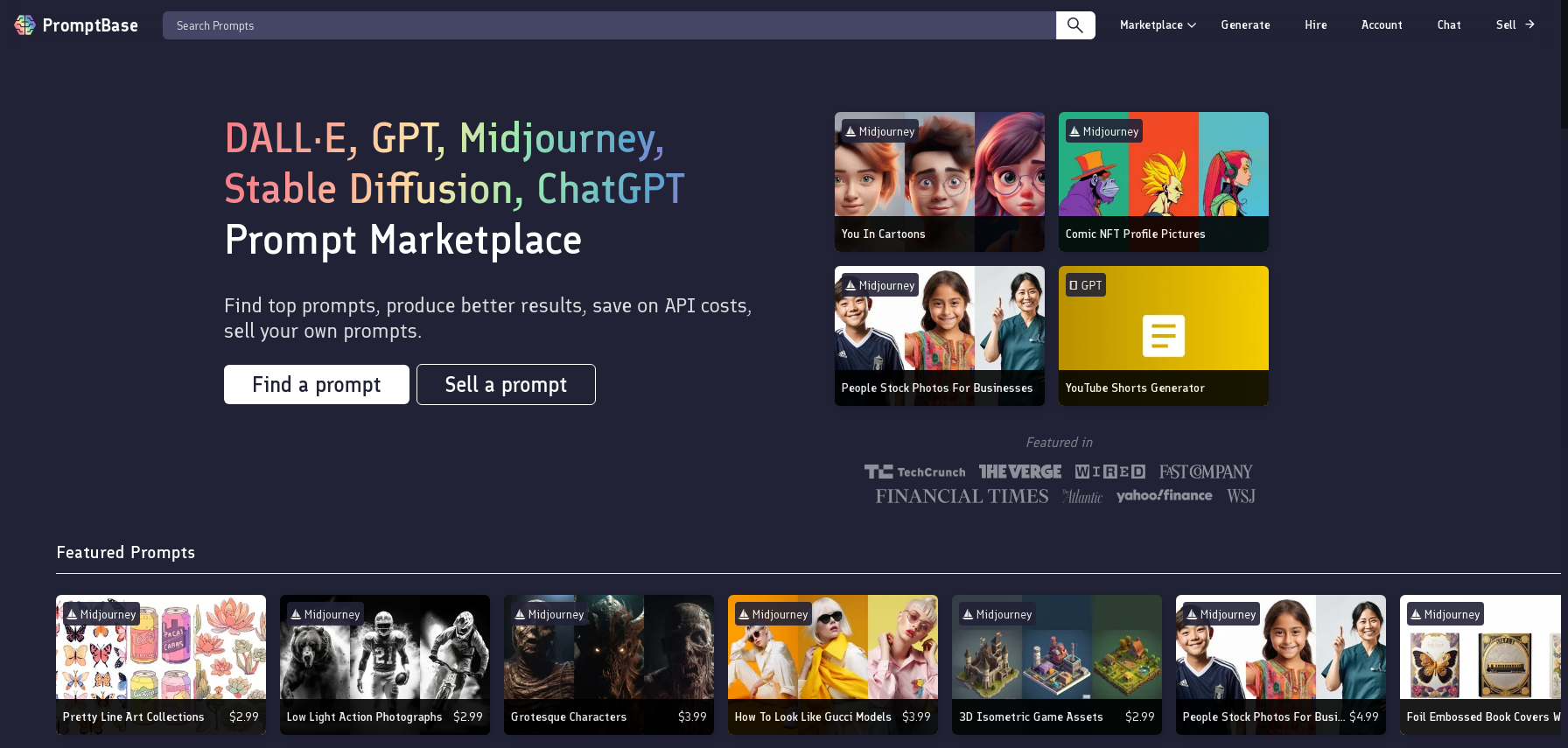Click Midjourney badge on Comic NFT Profile Pictures
Screen dimensions: 1568x748
click(1104, 131)
